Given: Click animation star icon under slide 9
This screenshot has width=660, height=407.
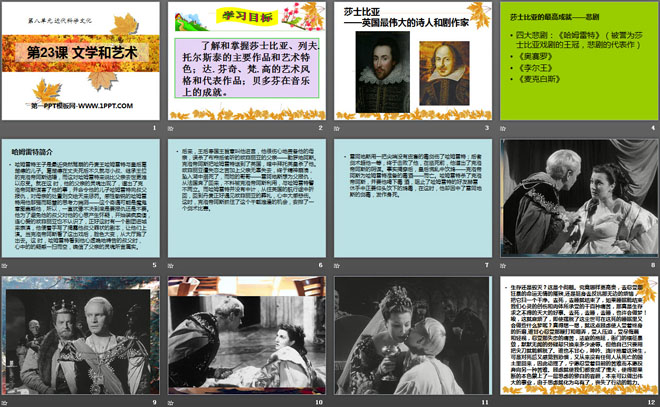Looking at the screenshot, I should click(x=4, y=402).
